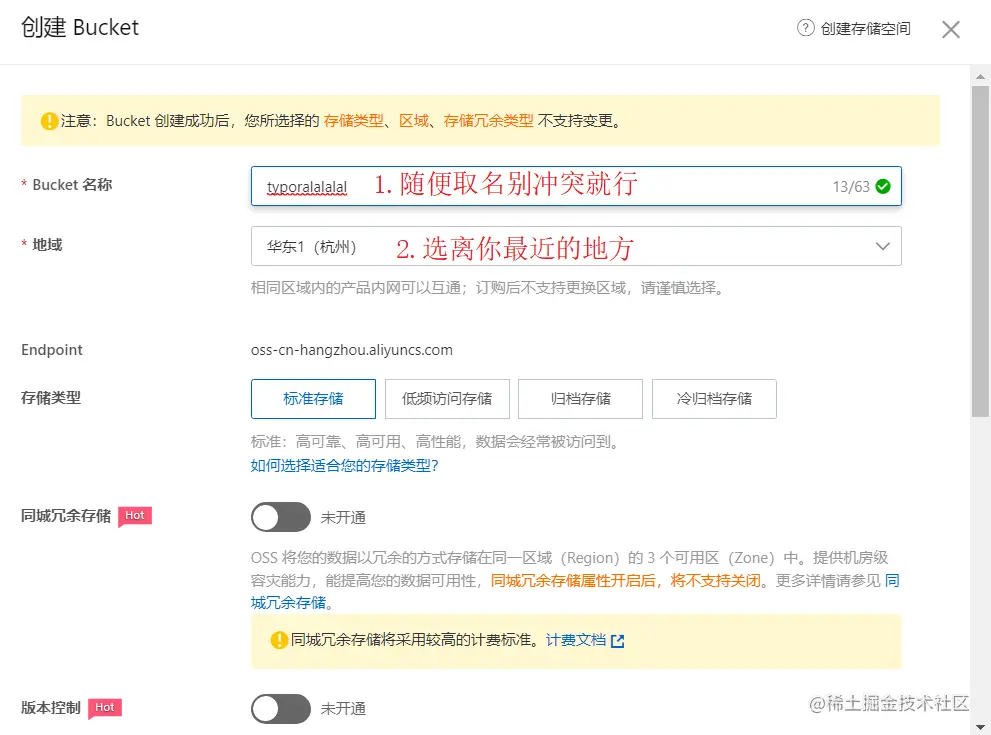
Task: Click the Bucket 名称 field label
Action: coord(72,185)
